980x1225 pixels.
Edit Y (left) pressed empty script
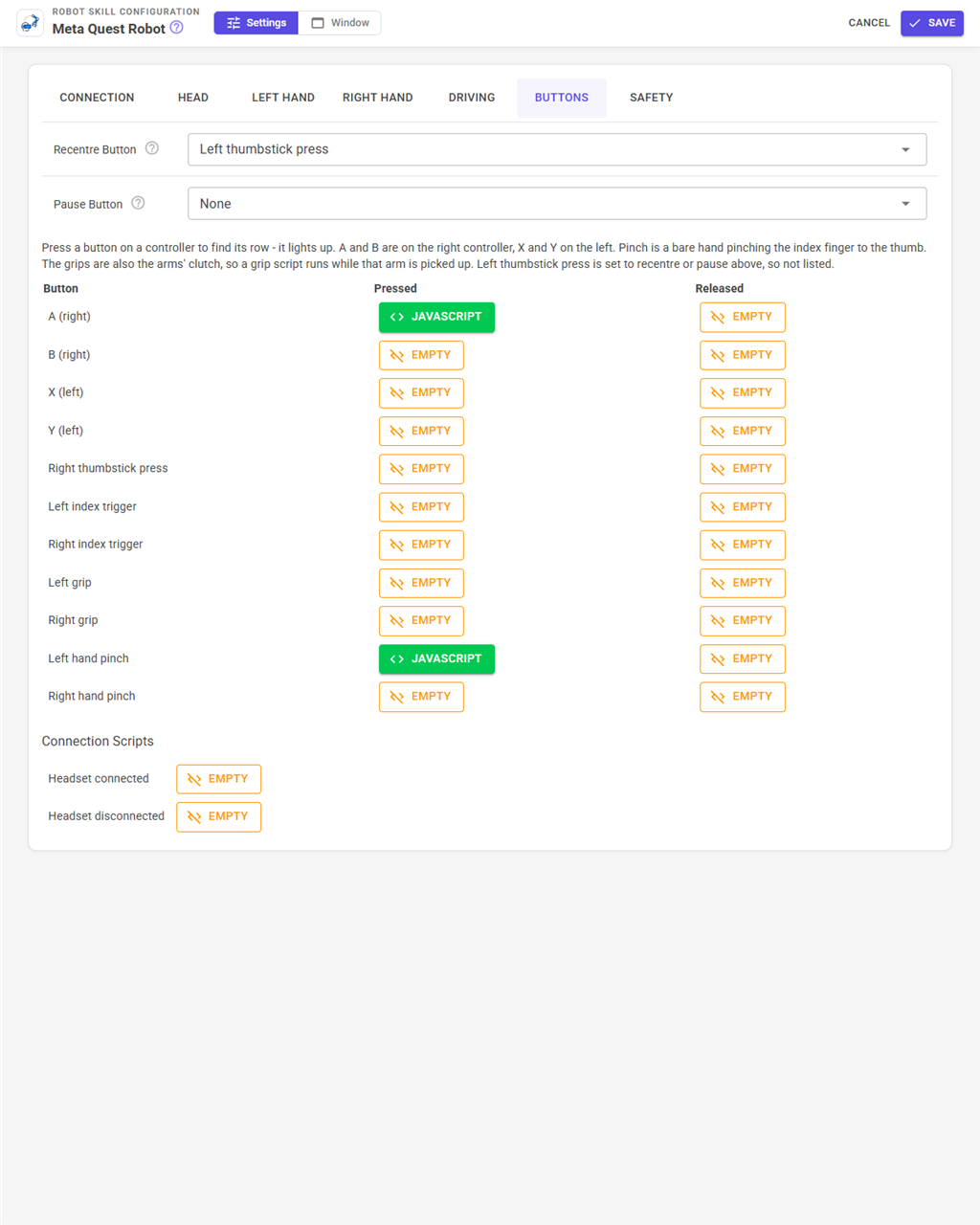421,431
